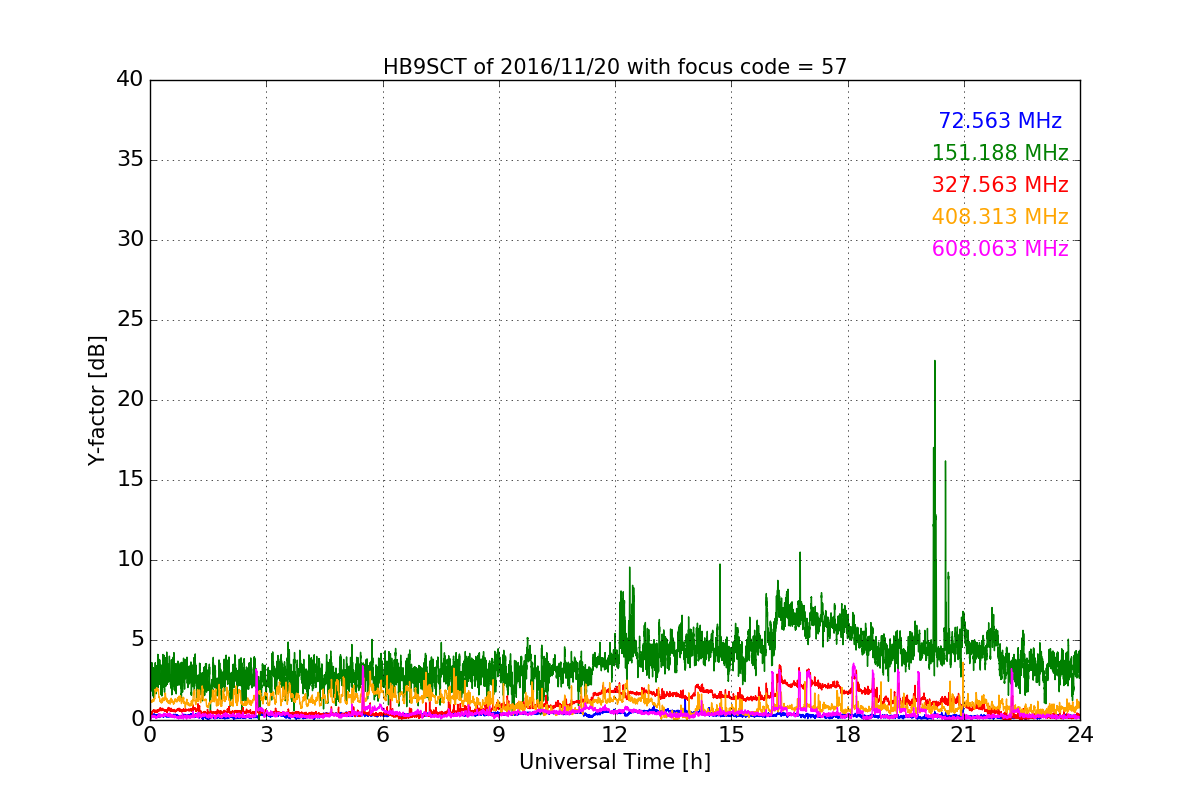The height and width of the screenshot is (800, 1200).
Task: Click y-axis tick label 40
Action: click(130, 80)
